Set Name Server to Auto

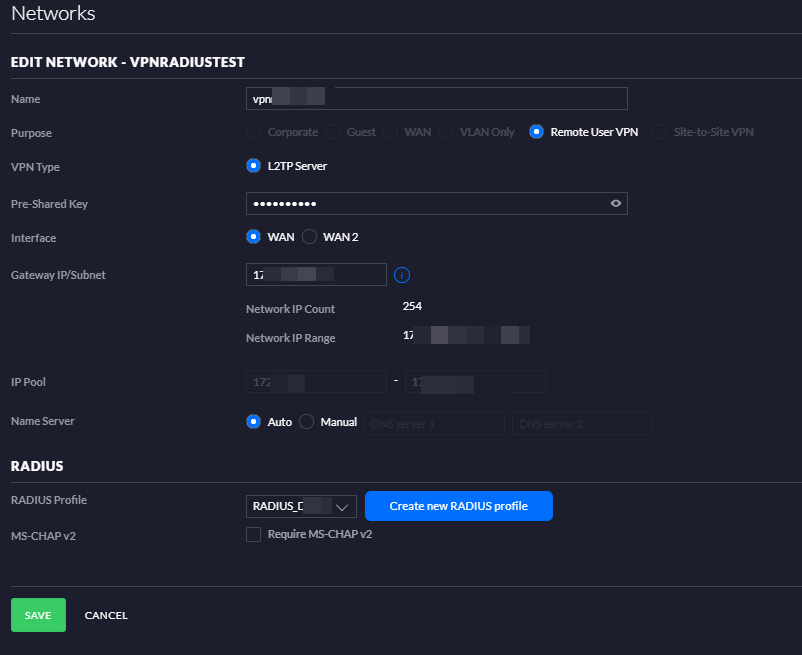[253, 422]
